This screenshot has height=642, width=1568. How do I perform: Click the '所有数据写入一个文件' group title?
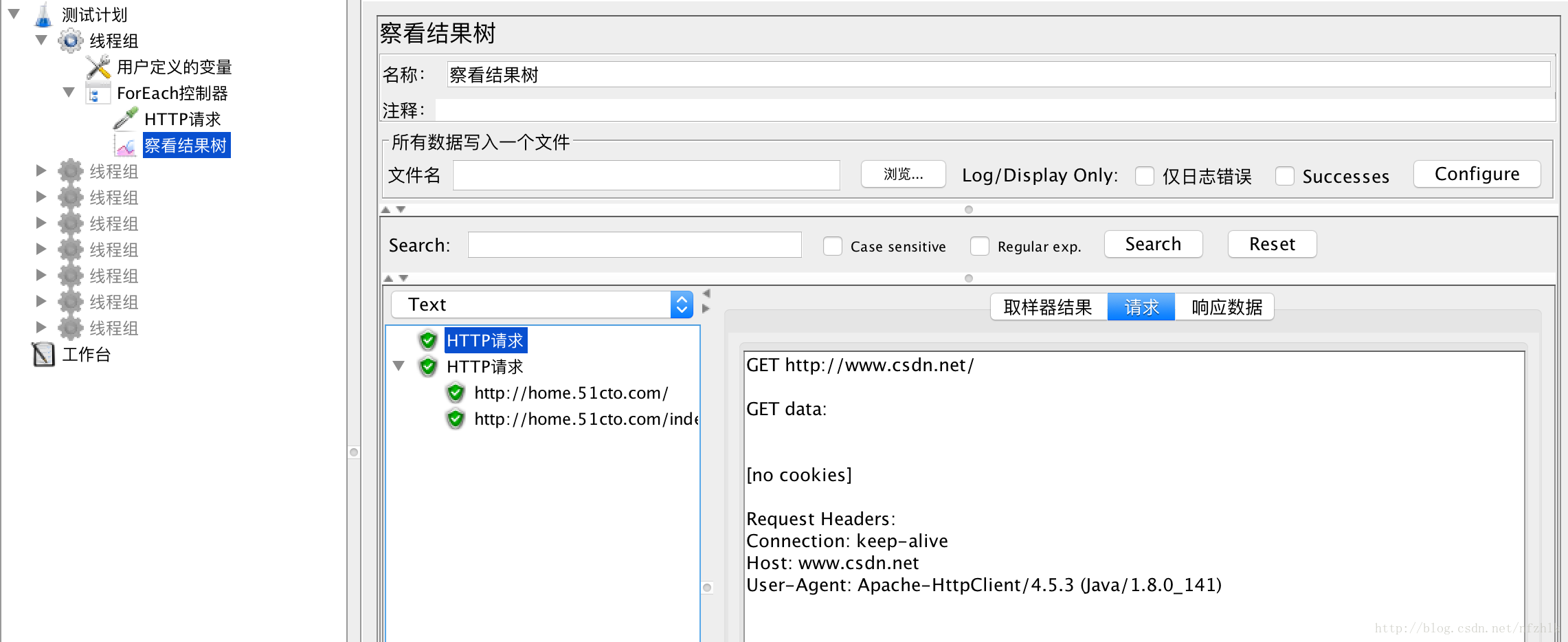pos(481,142)
